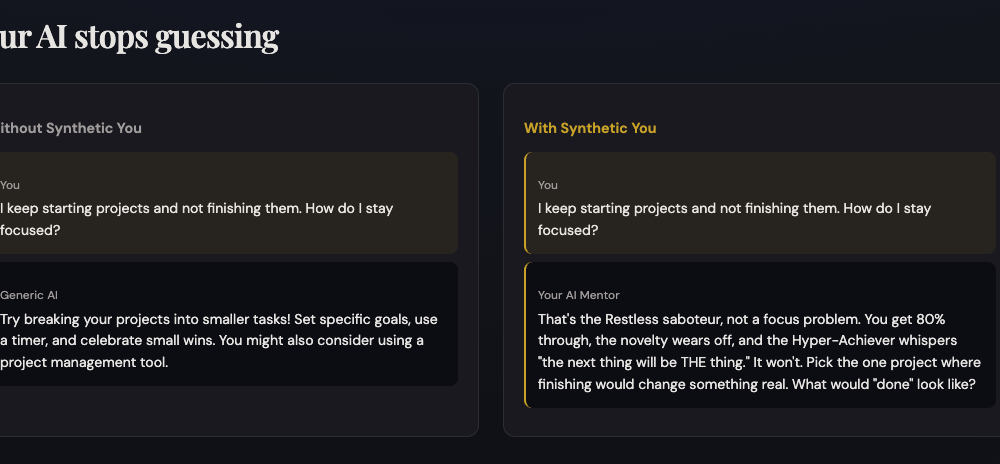Select the "With Synthetic You" card title
The height and width of the screenshot is (464, 1000).
coord(590,128)
